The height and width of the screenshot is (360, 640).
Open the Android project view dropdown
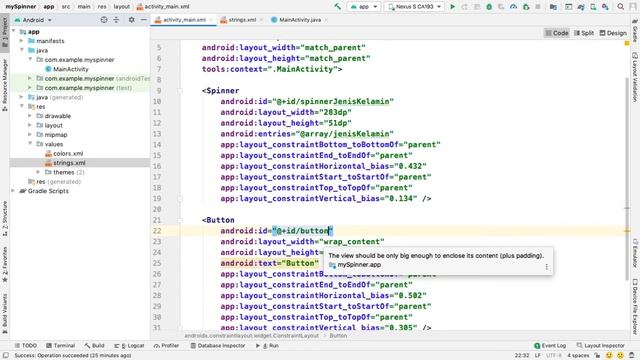[33, 20]
